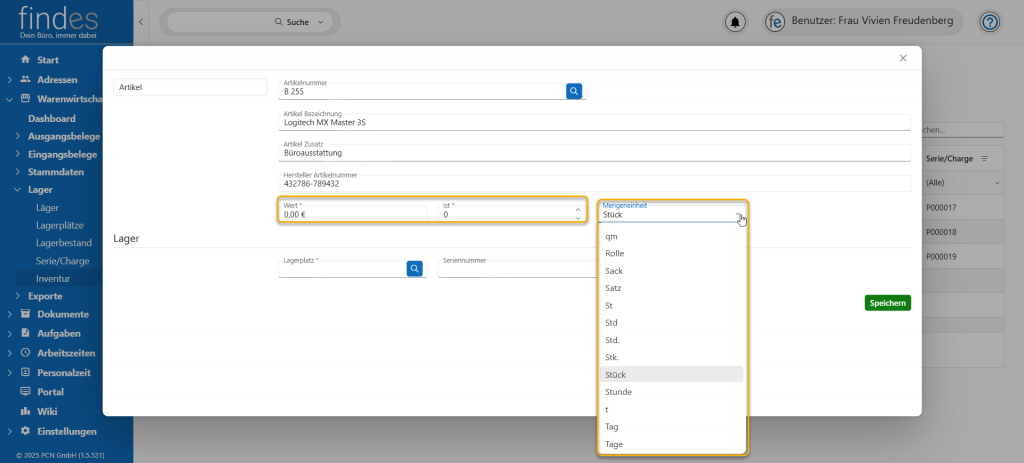Click the notification bell icon
Screen dimensions: 1024x463
pyautogui.click(x=737, y=22)
